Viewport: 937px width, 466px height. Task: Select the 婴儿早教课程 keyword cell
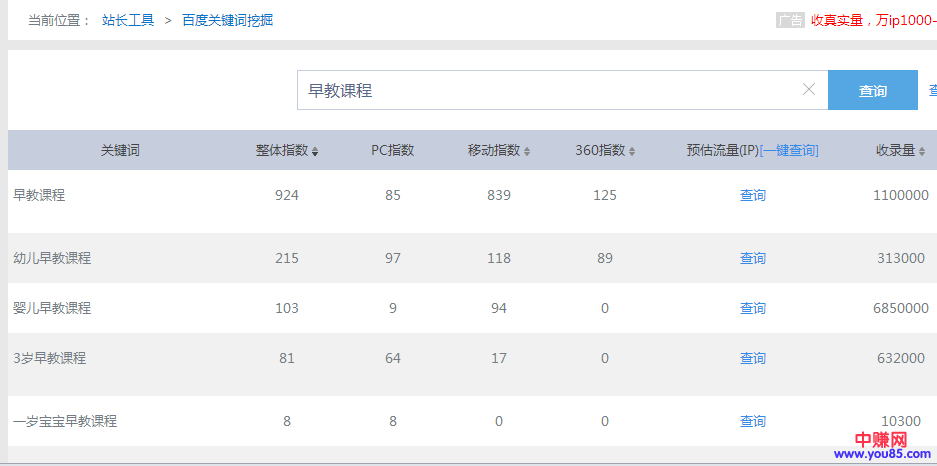tap(52, 308)
